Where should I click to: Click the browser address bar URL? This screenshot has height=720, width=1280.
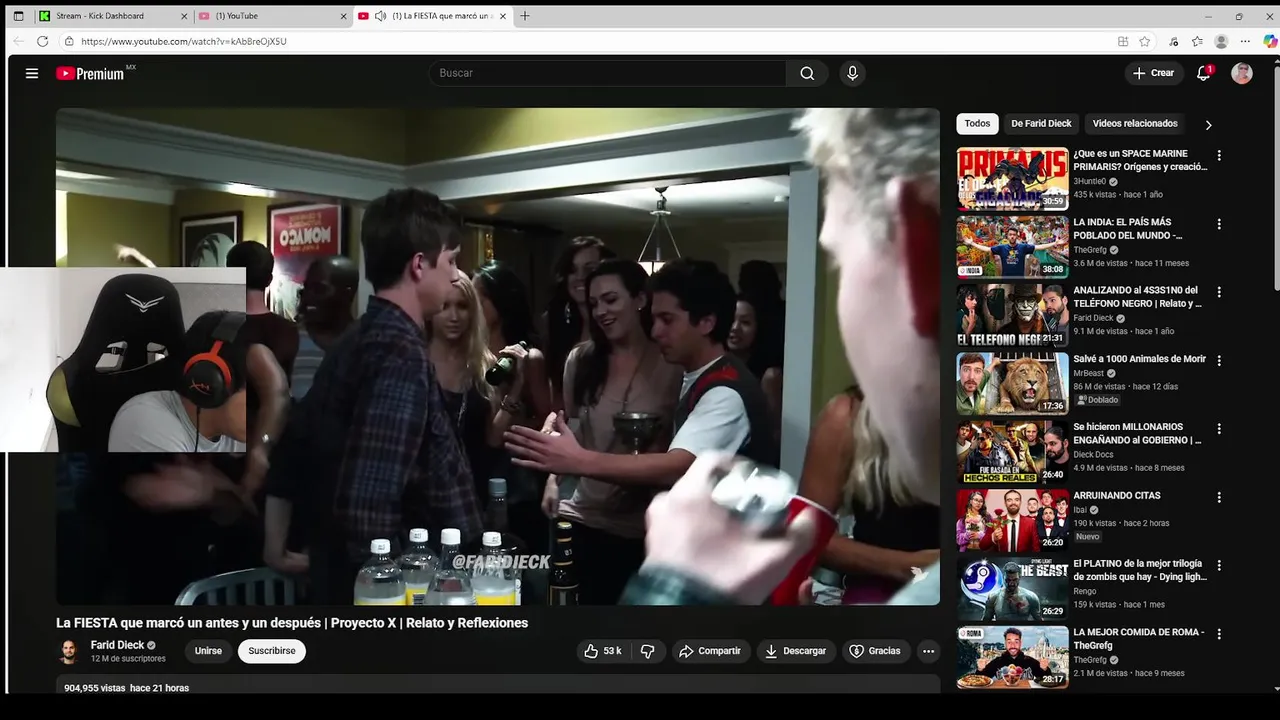(184, 41)
